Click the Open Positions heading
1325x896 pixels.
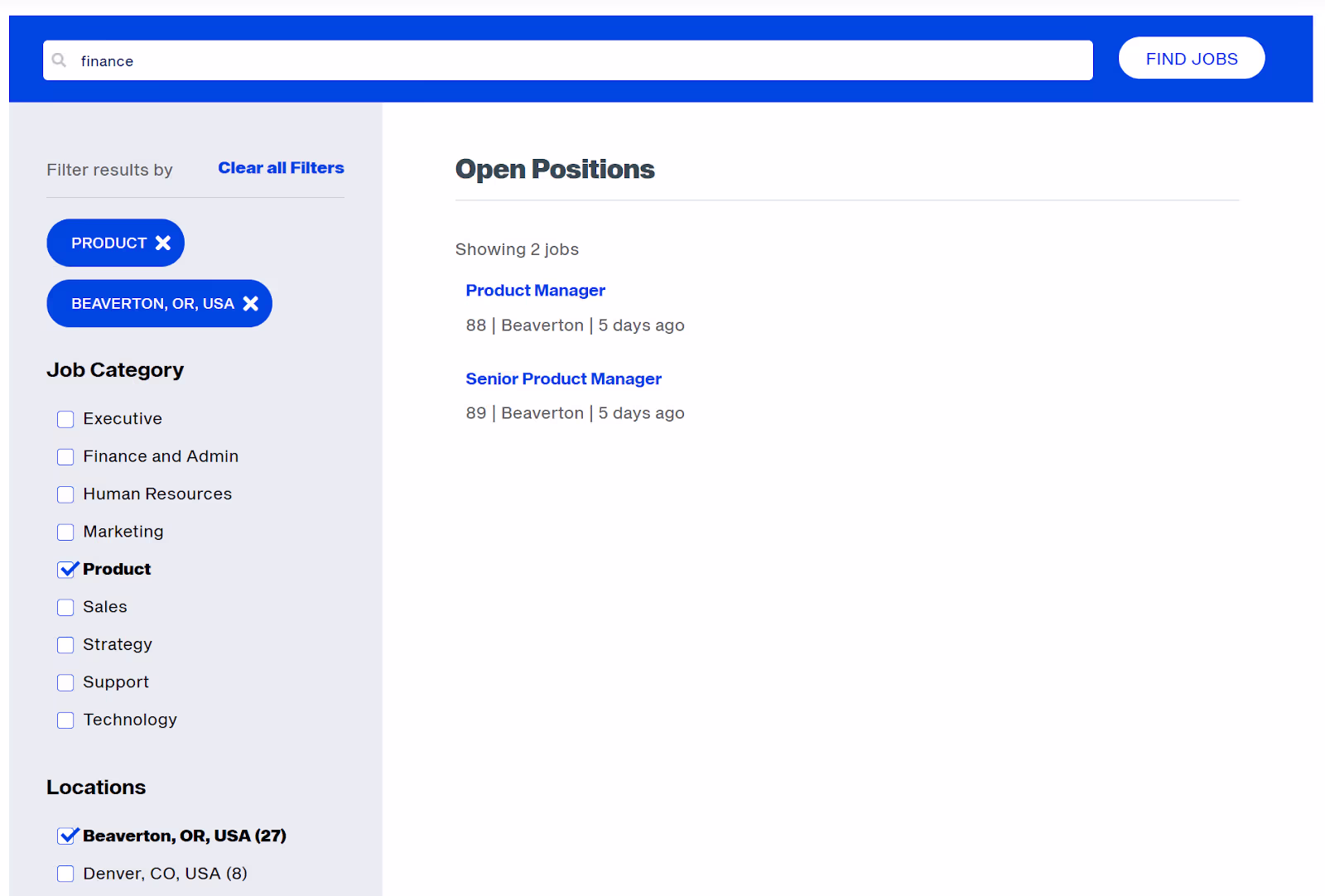pyautogui.click(x=555, y=169)
